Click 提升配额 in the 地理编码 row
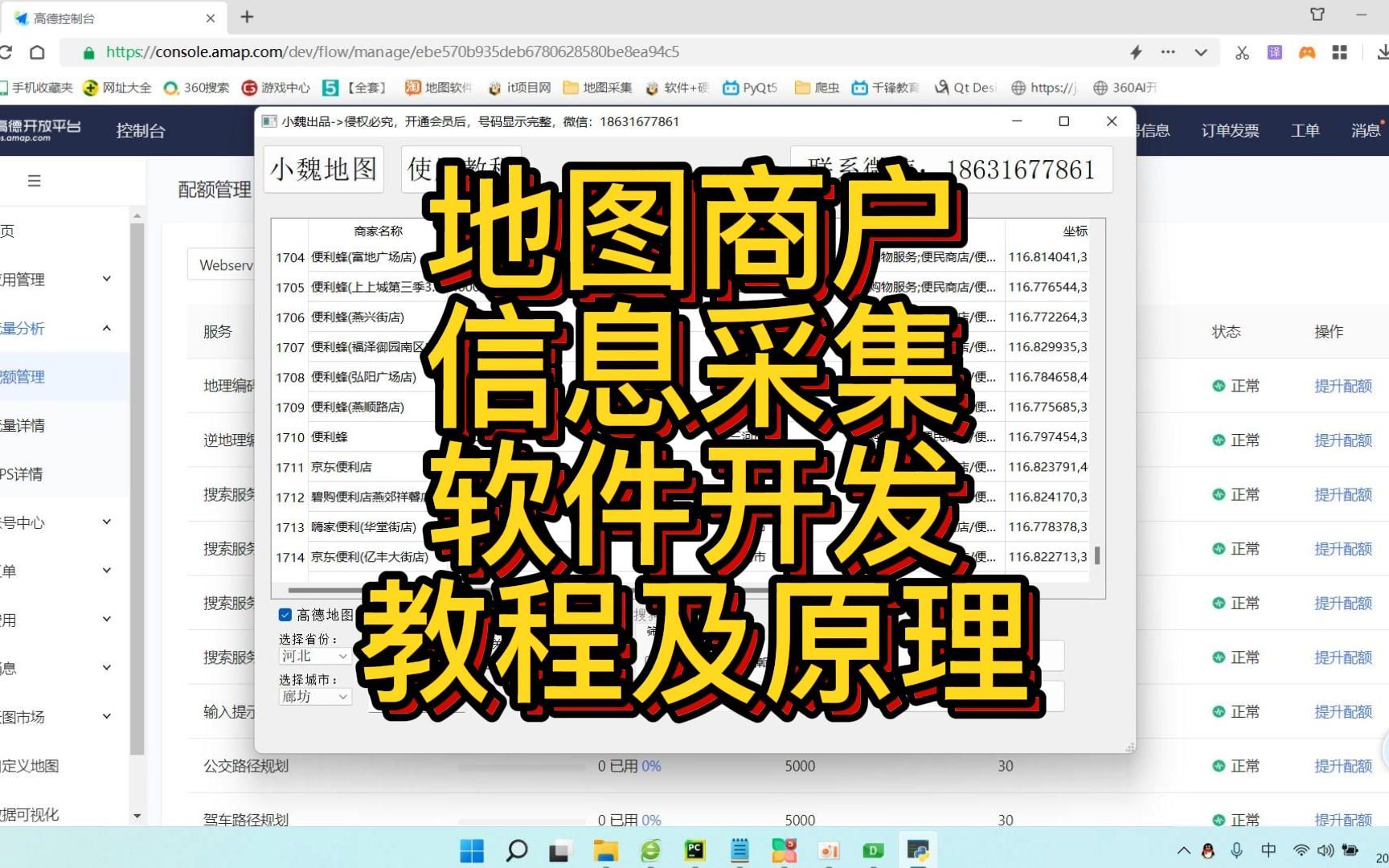1389x868 pixels. click(x=1343, y=387)
